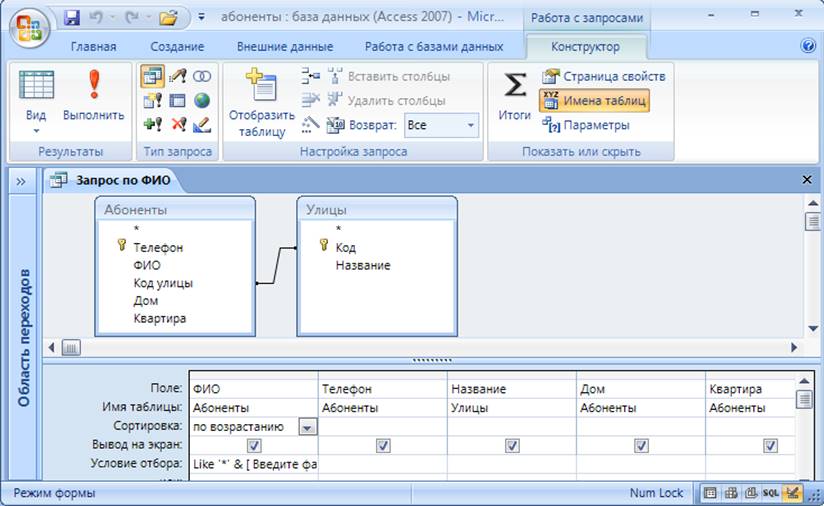Viewport: 824px width, 506px height.
Task: Click the sort cell under Название
Action: (x=512, y=427)
